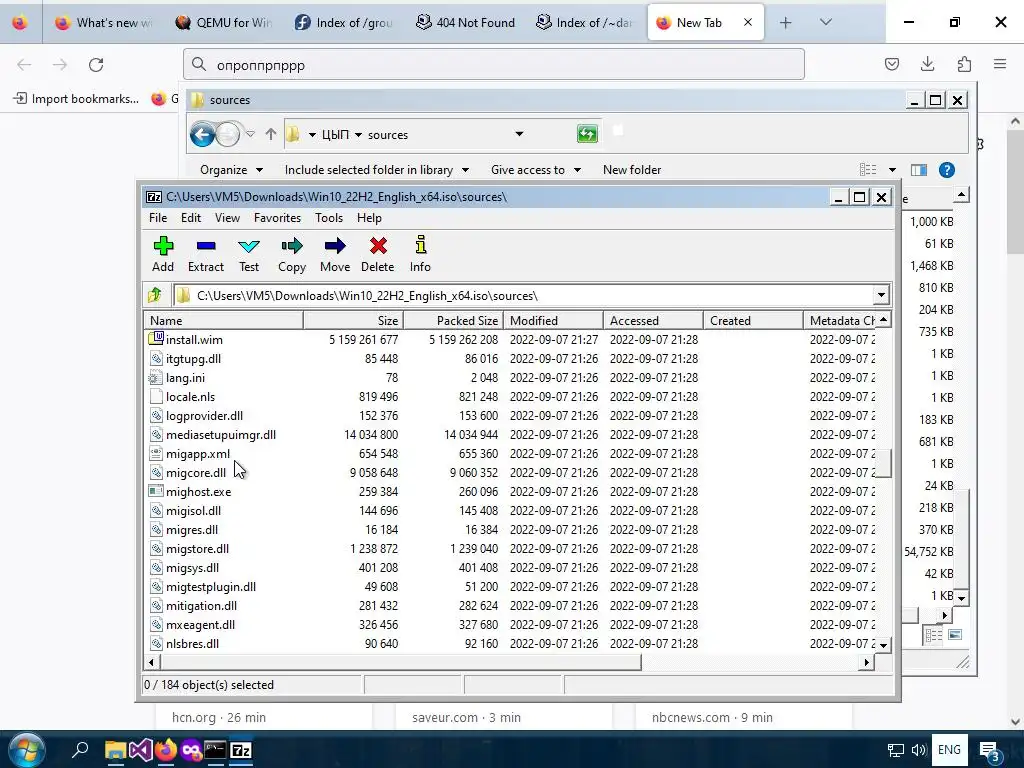Click the green Refresh button in Explorer

tap(587, 134)
